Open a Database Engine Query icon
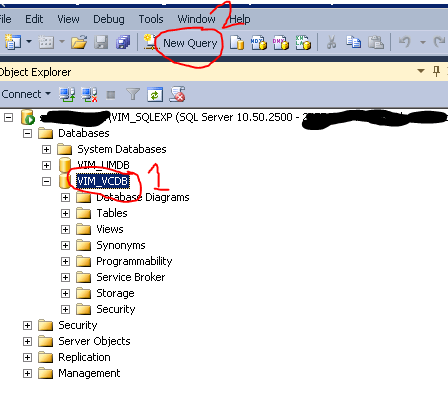448x396 pixels. [x=237, y=42]
